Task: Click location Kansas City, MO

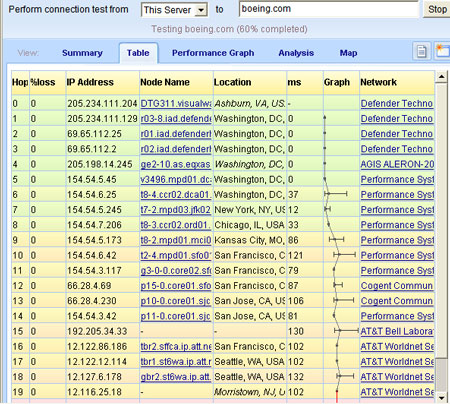Action: 249,240
